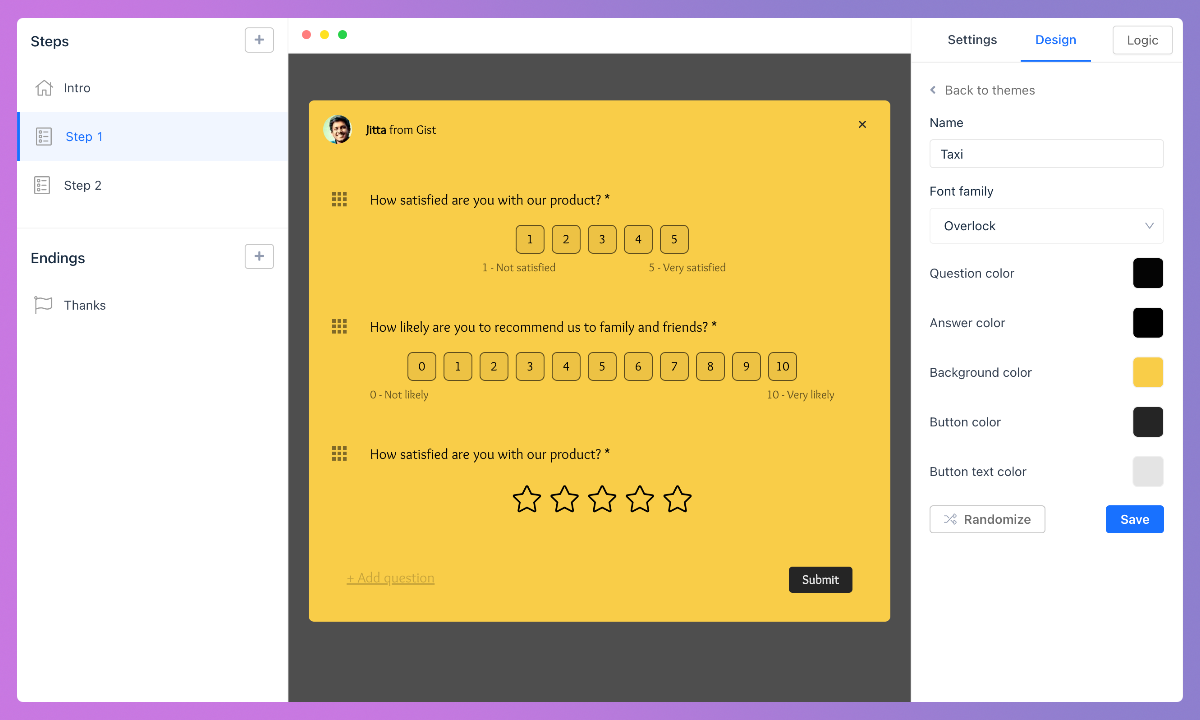The width and height of the screenshot is (1200, 720).
Task: Click the flag icon next to Thanks
Action: (43, 305)
